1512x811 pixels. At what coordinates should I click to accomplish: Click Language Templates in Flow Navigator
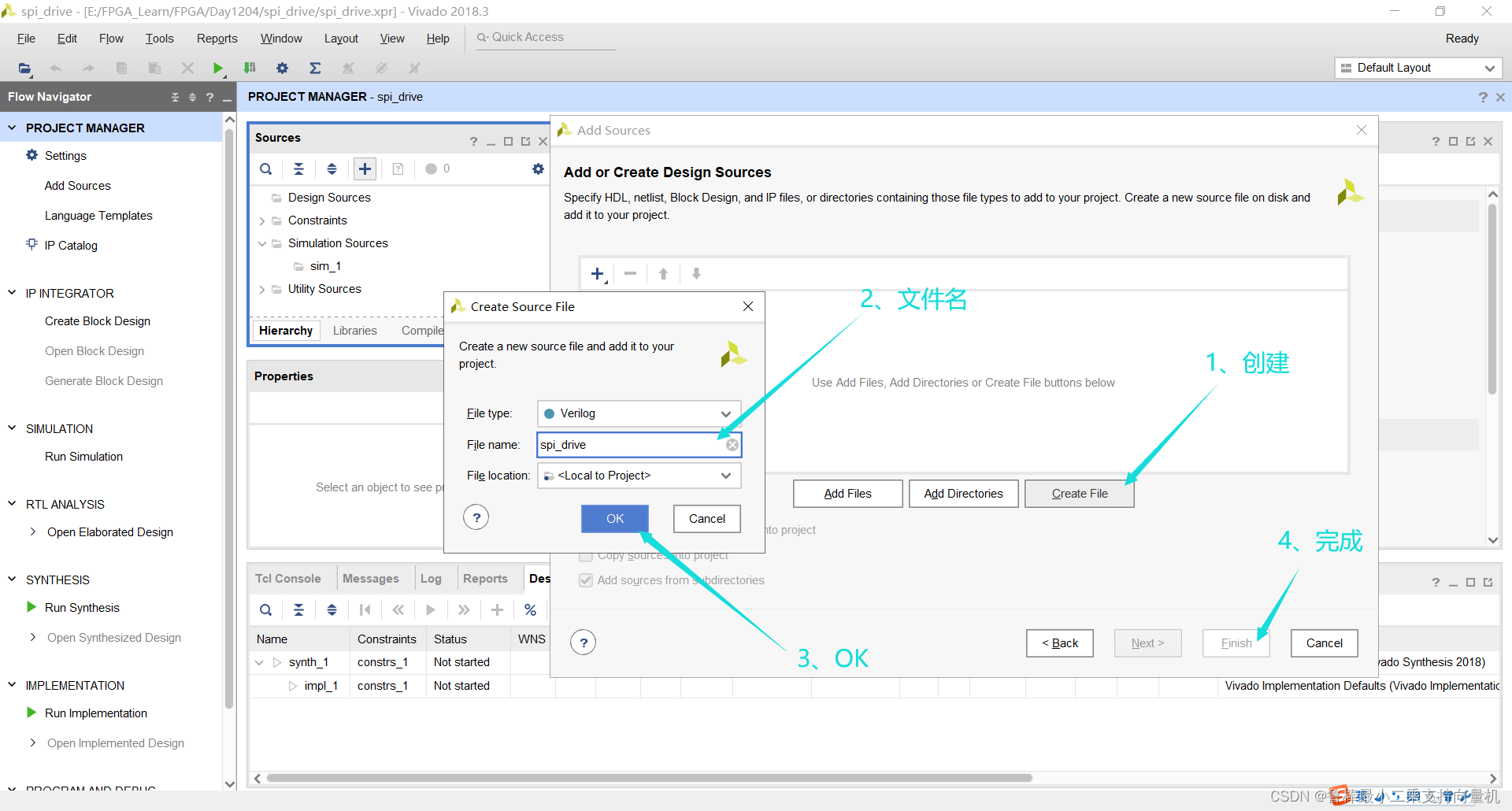98,216
